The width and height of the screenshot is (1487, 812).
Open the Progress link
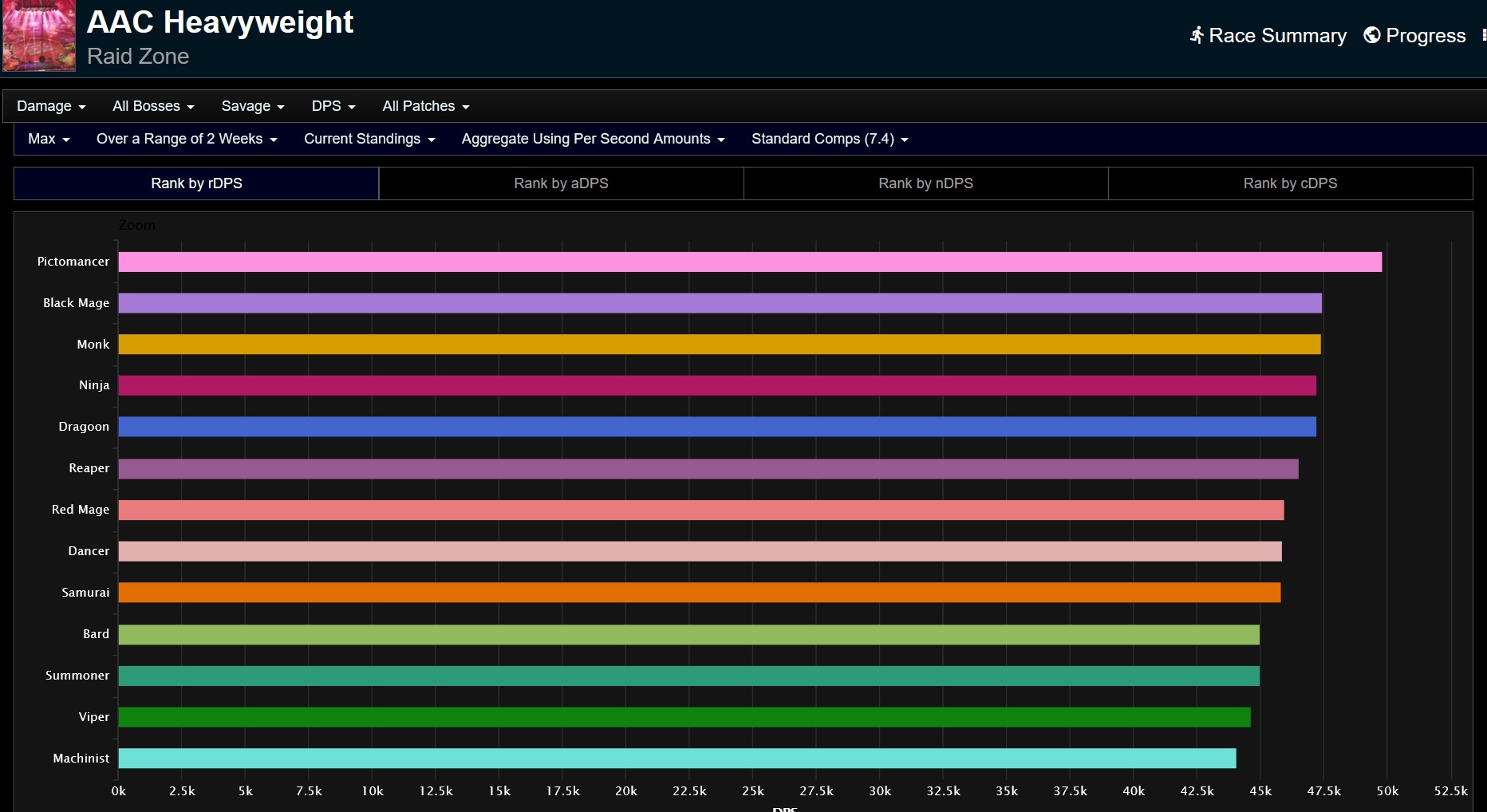[1414, 36]
